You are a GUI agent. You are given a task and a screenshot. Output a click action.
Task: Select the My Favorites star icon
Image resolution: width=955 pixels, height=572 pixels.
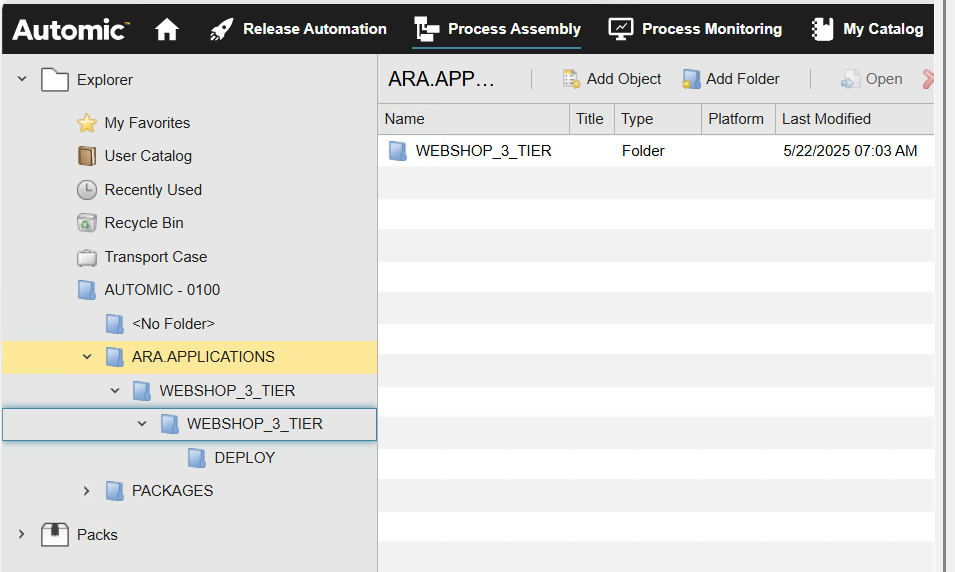(86, 123)
